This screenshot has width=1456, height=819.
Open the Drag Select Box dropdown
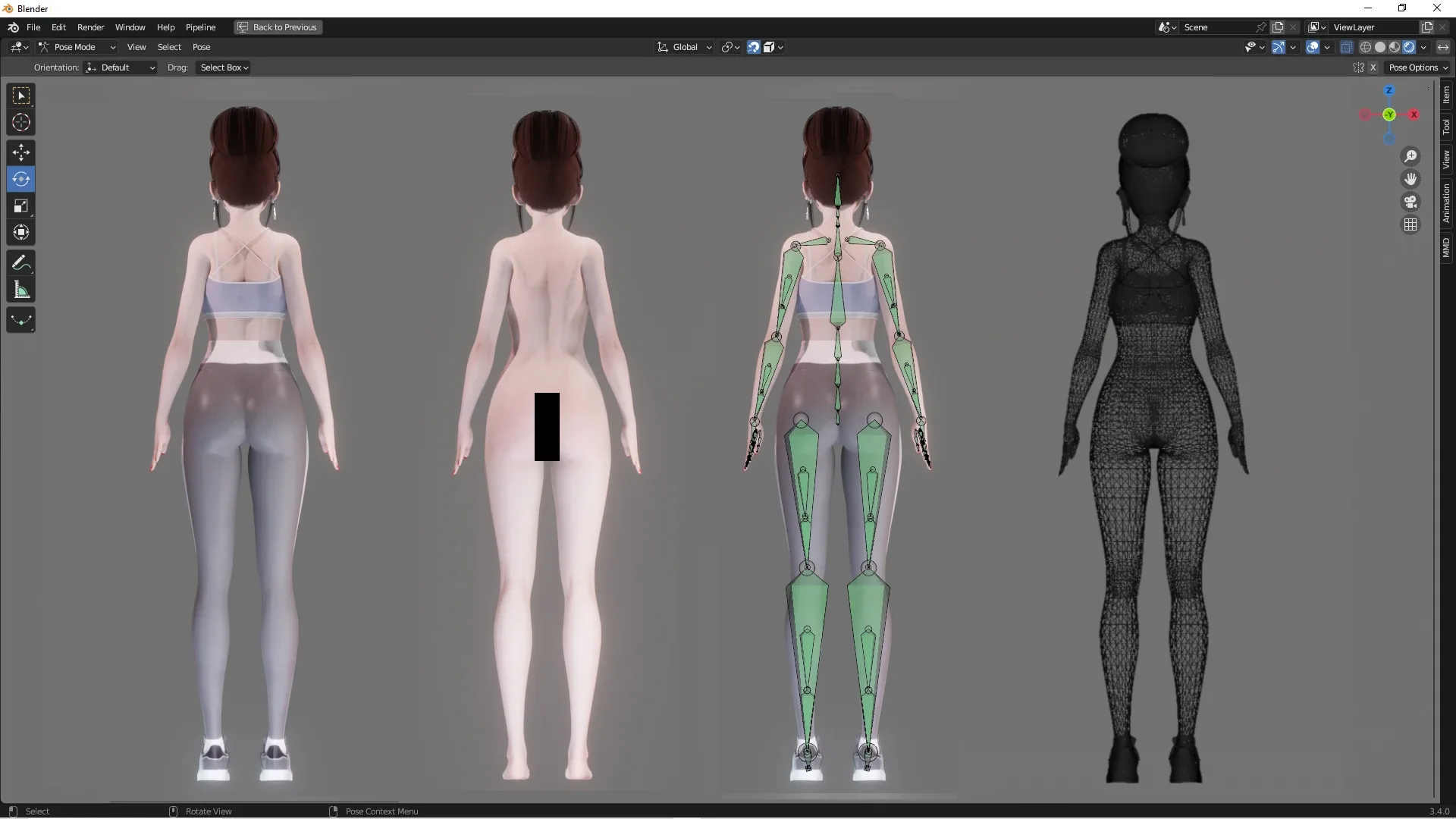[222, 67]
